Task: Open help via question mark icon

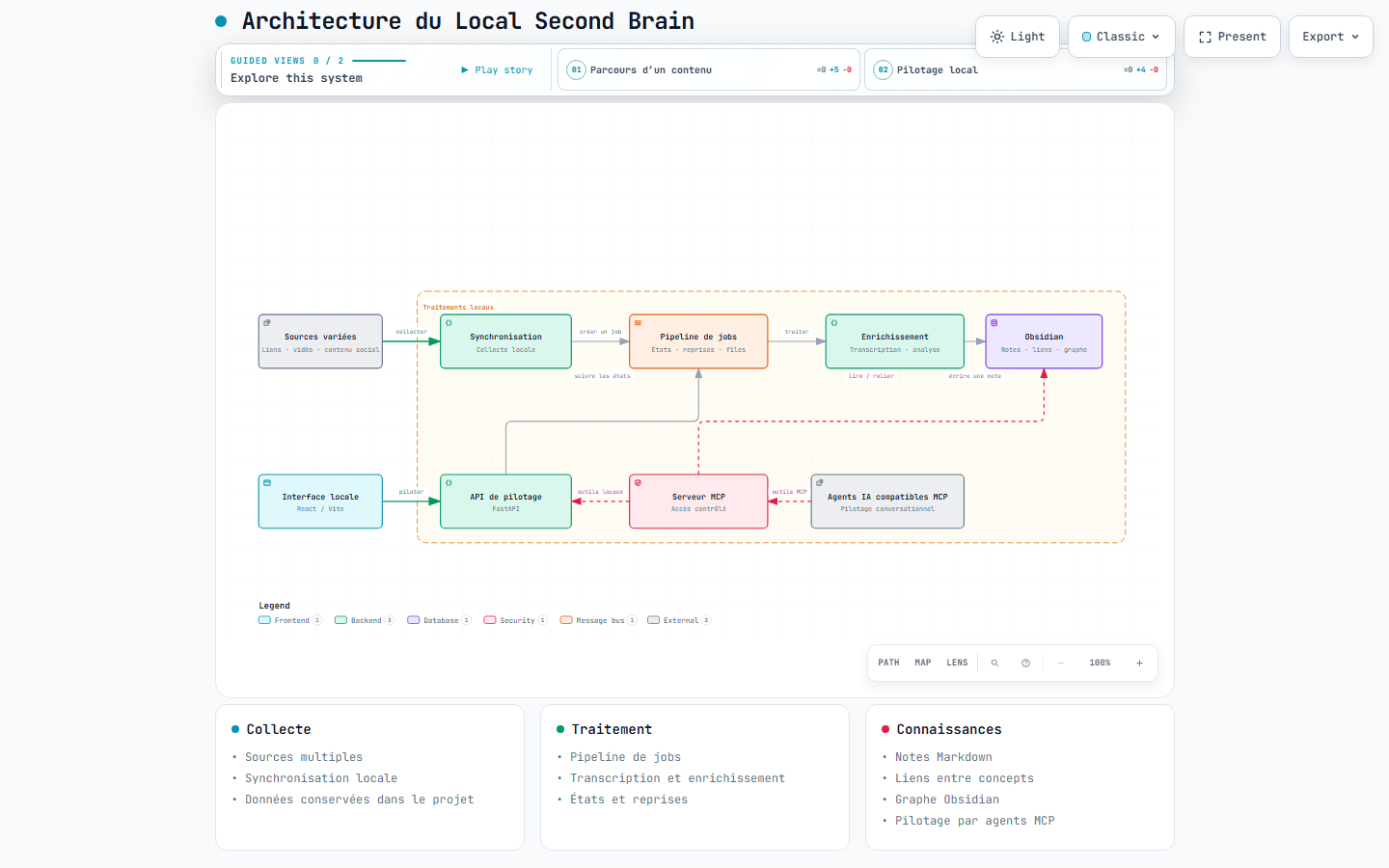Action: [1025, 663]
